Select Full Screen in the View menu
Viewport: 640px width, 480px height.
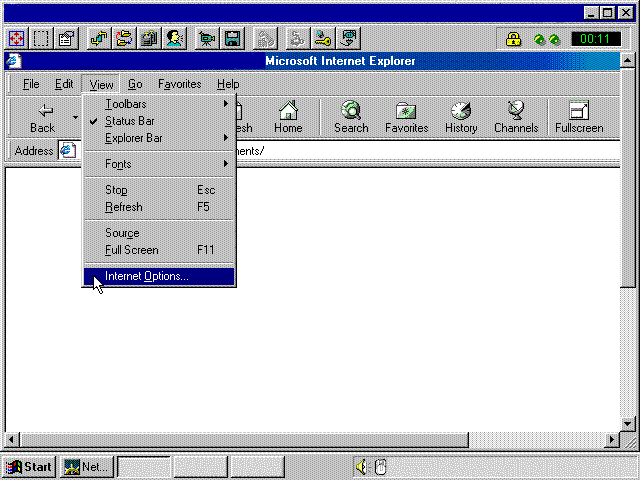pos(159,250)
